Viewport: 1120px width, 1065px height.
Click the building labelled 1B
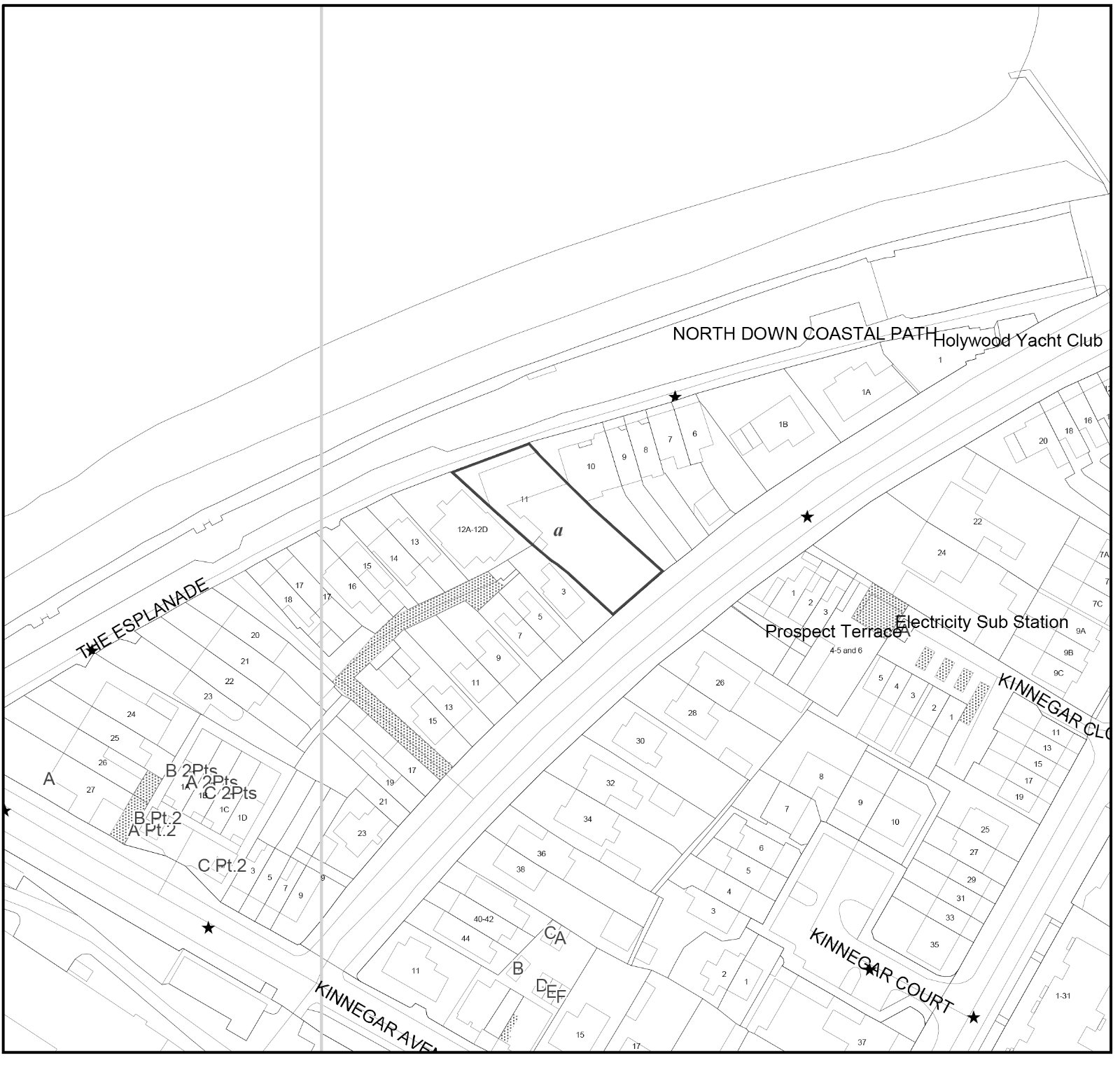783,424
